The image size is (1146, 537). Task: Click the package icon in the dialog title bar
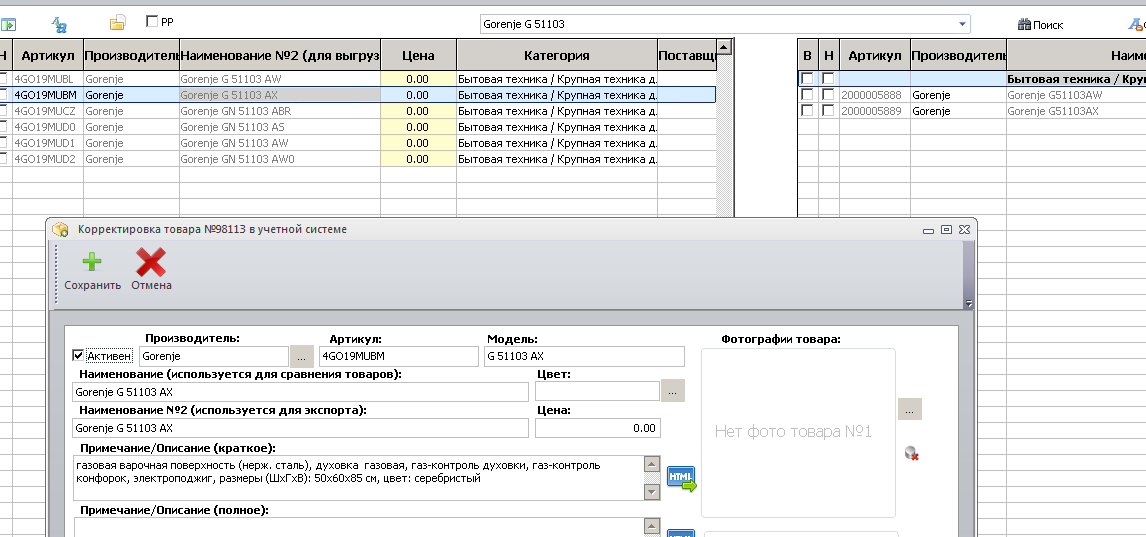[60, 229]
